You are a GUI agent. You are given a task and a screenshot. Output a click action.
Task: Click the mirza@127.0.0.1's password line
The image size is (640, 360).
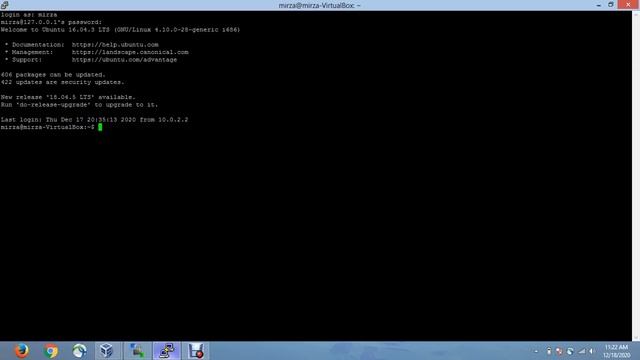click(x=51, y=22)
